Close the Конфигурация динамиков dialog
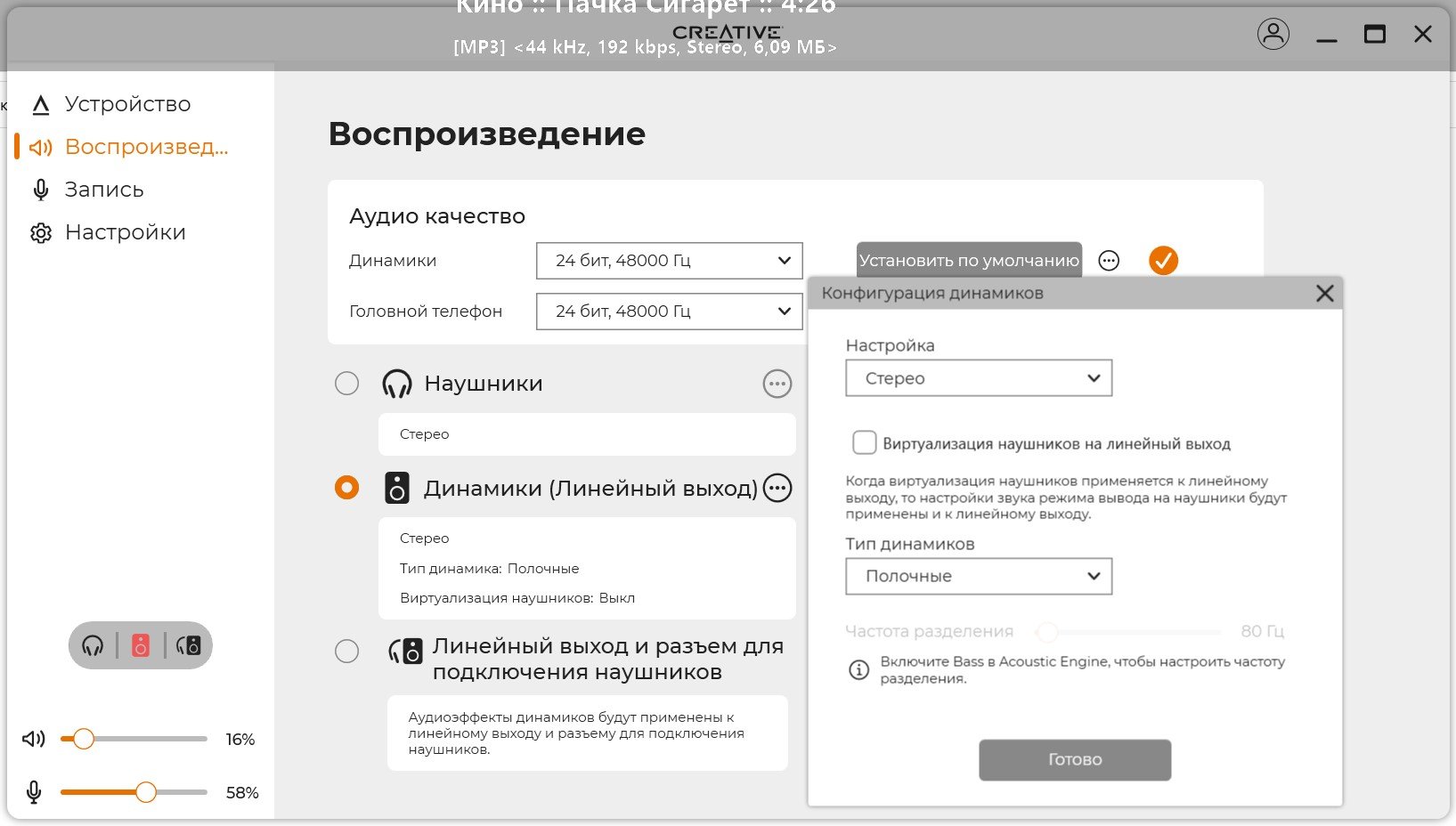The width and height of the screenshot is (1456, 826). coord(1324,293)
